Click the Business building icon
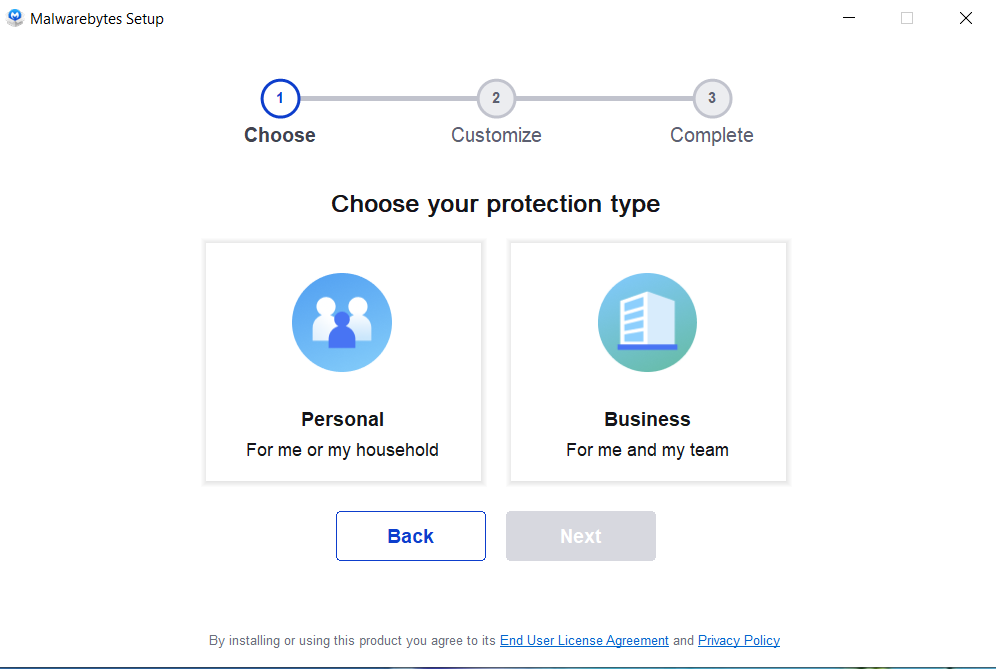996x669 pixels. (647, 322)
